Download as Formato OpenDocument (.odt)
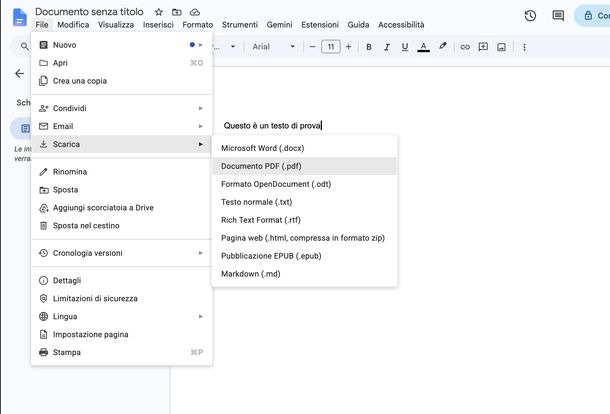 pyautogui.click(x=305, y=184)
